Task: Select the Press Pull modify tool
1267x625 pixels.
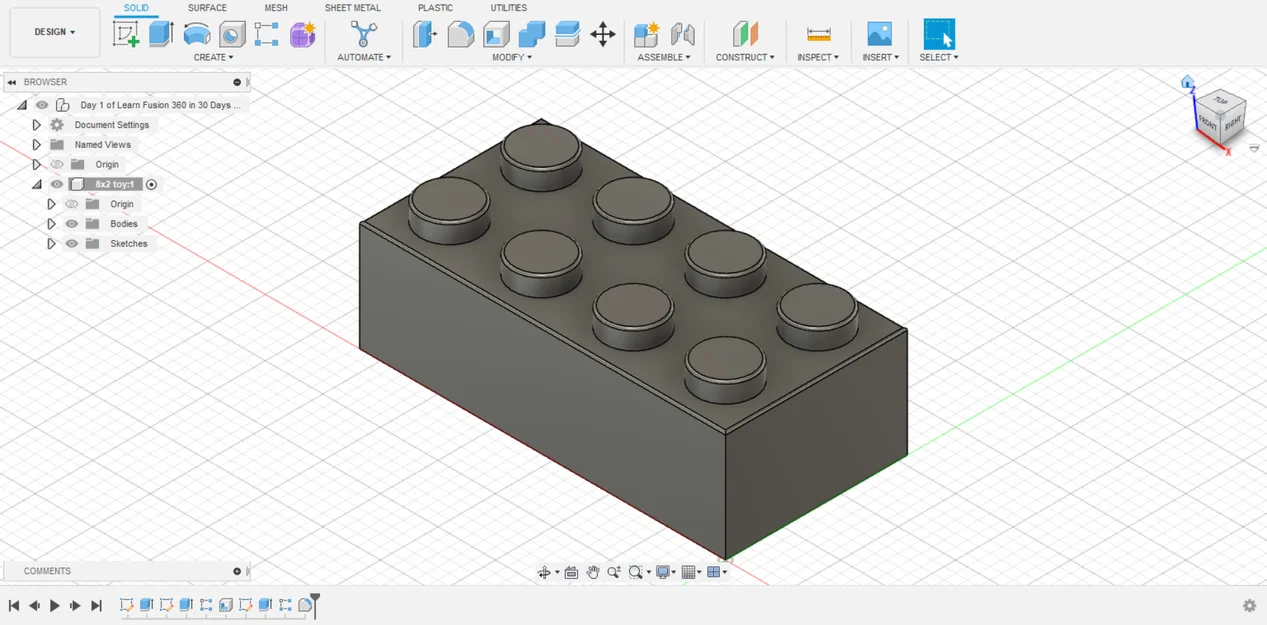Action: coord(423,33)
